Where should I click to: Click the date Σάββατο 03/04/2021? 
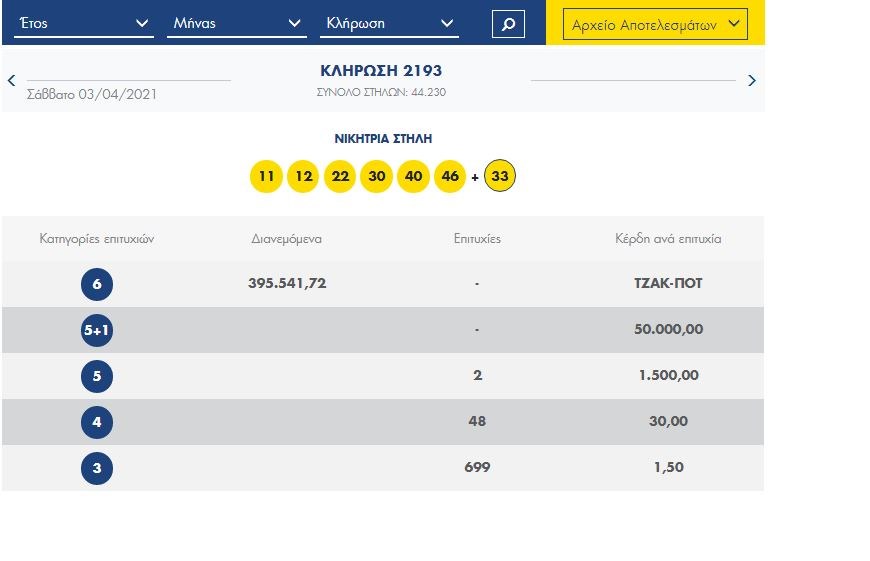pyautogui.click(x=92, y=94)
